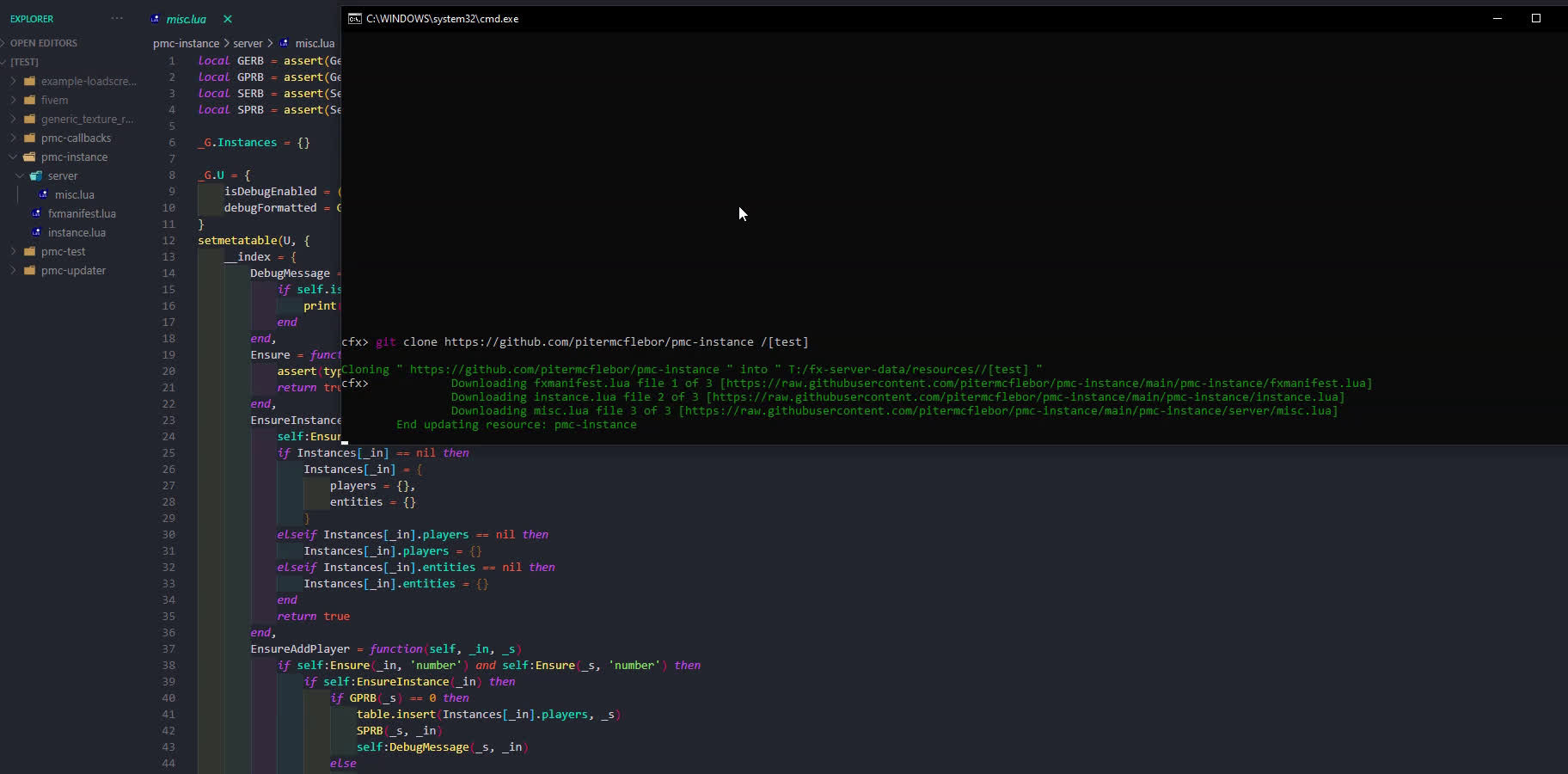Click the generic_texture_r folder icon
1568x774 pixels.
(x=29, y=119)
